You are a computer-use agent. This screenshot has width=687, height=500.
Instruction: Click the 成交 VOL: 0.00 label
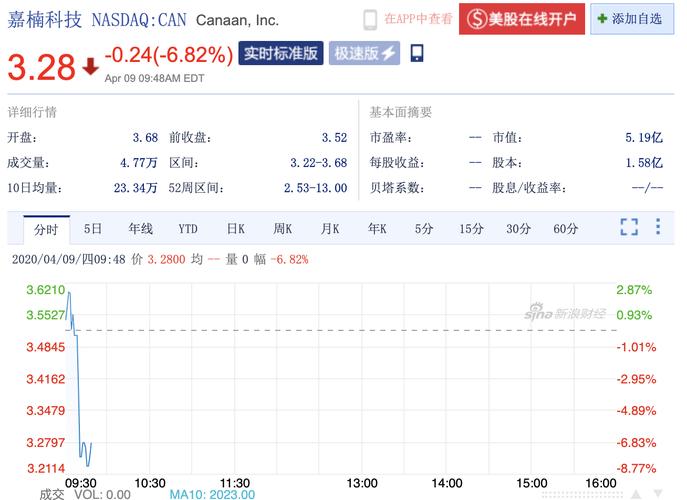coord(85,495)
